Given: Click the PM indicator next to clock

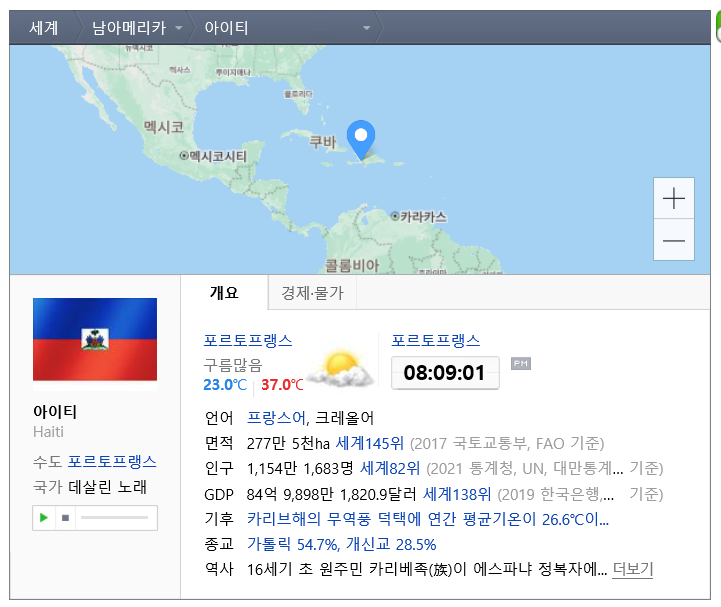Looking at the screenshot, I should [521, 364].
